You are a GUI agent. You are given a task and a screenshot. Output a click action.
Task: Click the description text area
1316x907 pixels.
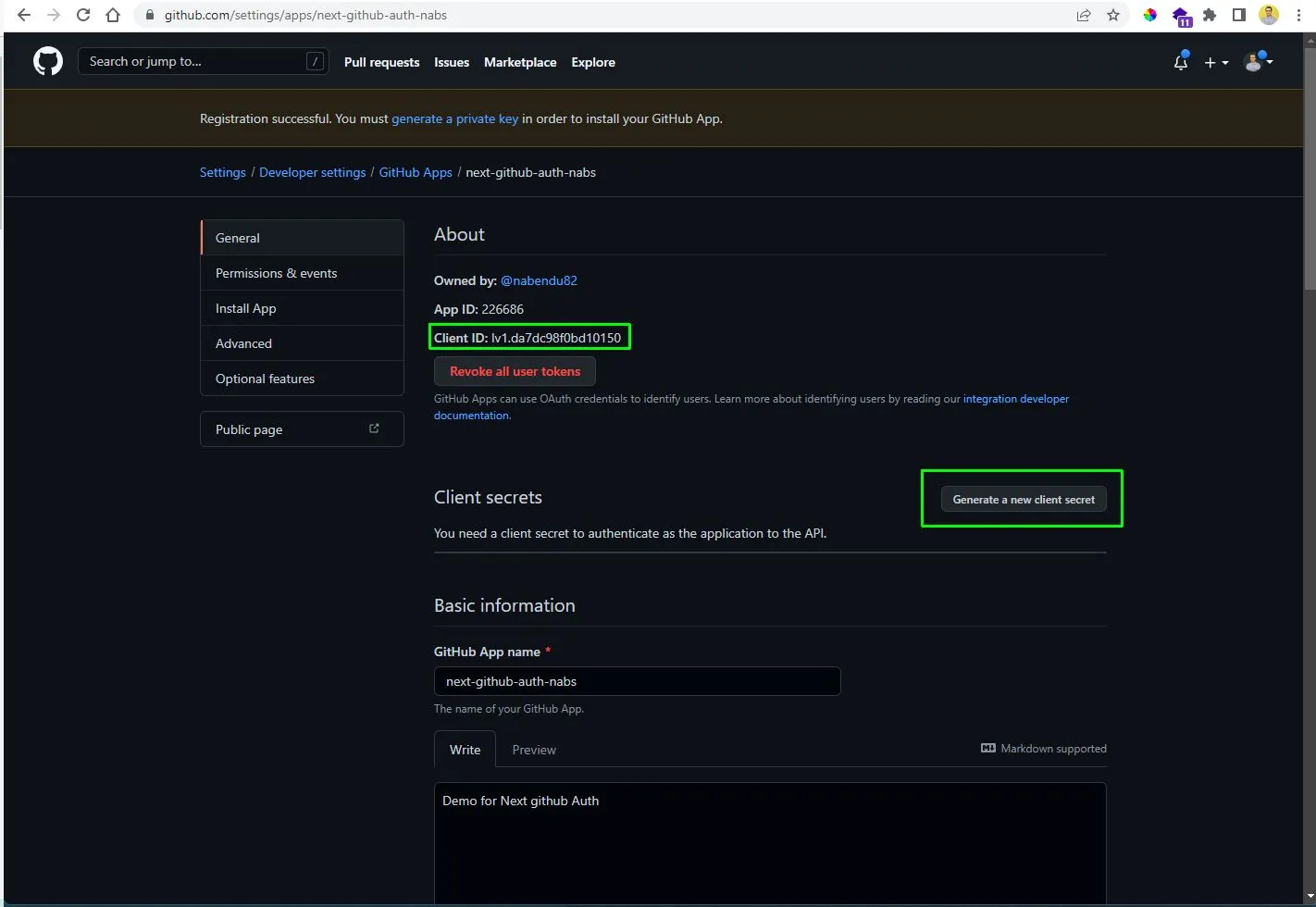(x=770, y=842)
